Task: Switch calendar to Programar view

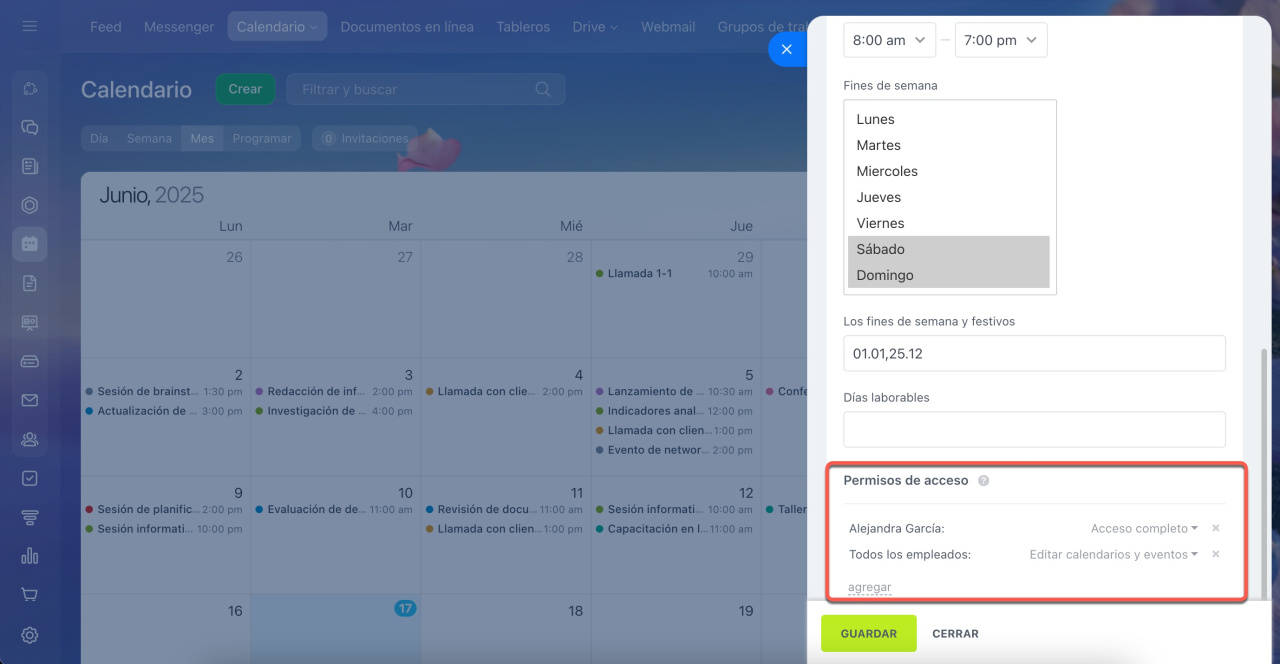Action: coord(262,138)
